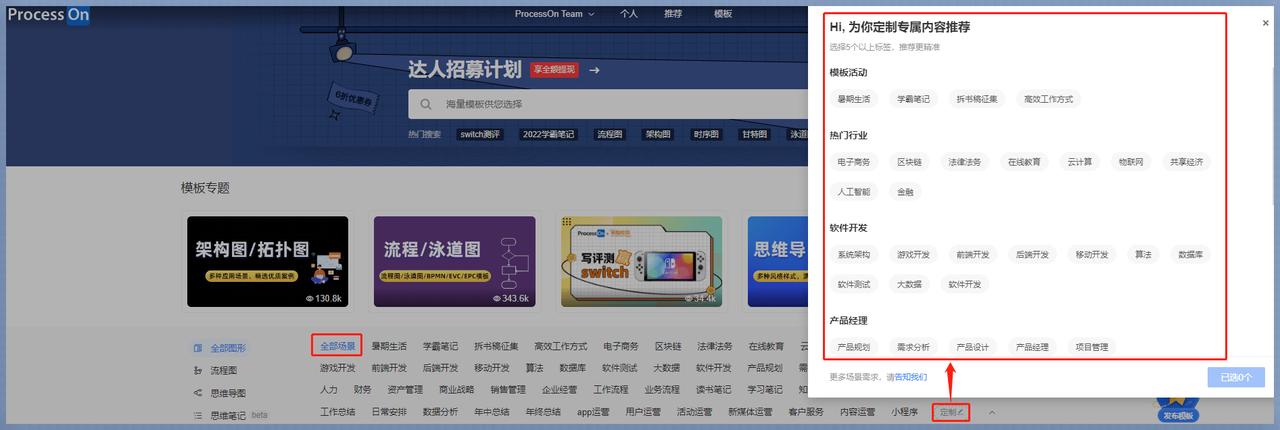Click the 告知我们 link

[x=911, y=377]
